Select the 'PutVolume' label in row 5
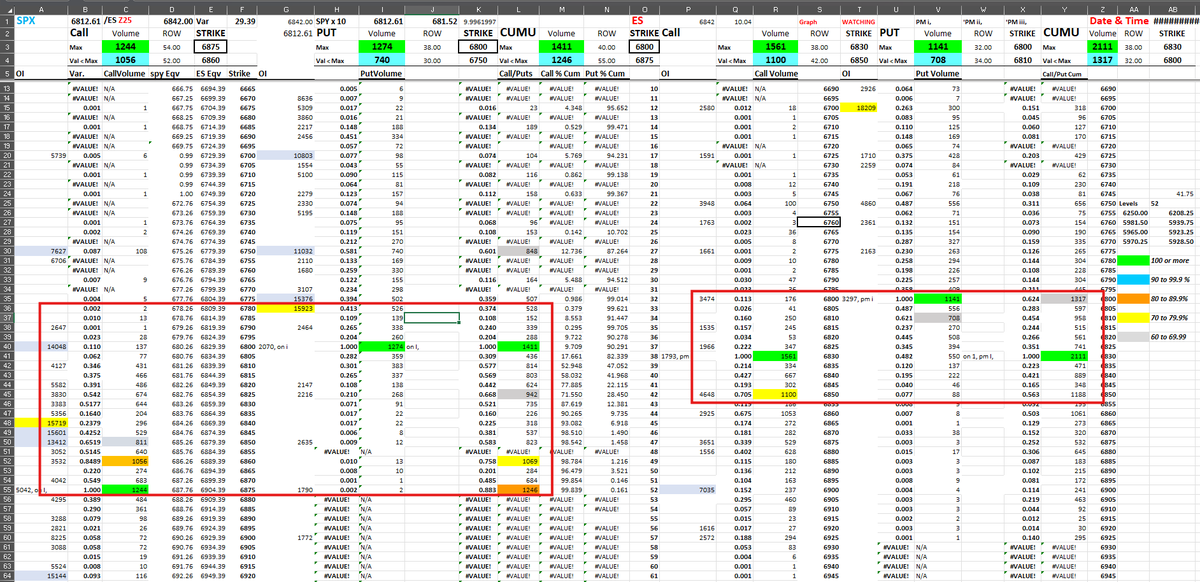The height and width of the screenshot is (582, 1200). click(381, 73)
